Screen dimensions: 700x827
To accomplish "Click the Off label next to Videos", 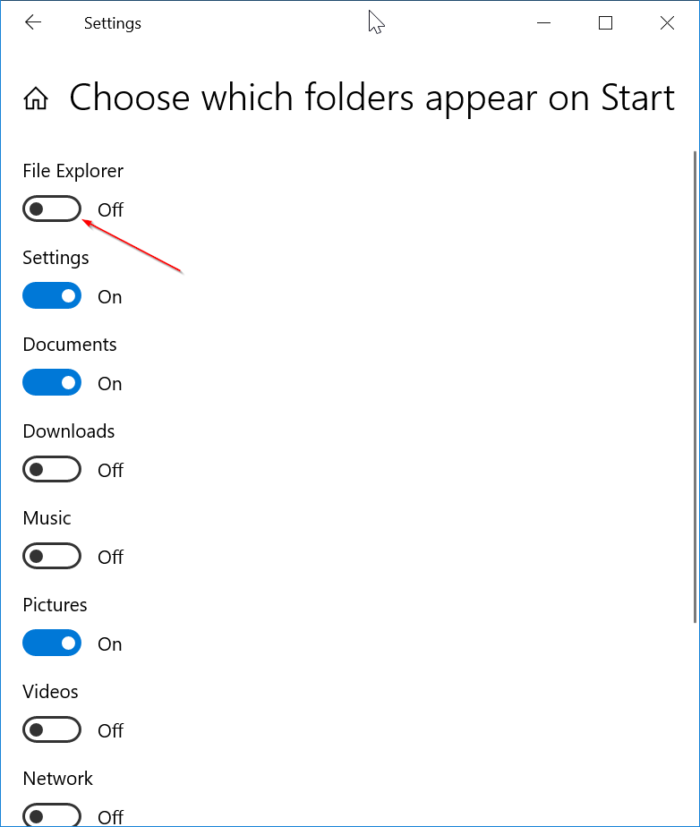I will coord(110,730).
